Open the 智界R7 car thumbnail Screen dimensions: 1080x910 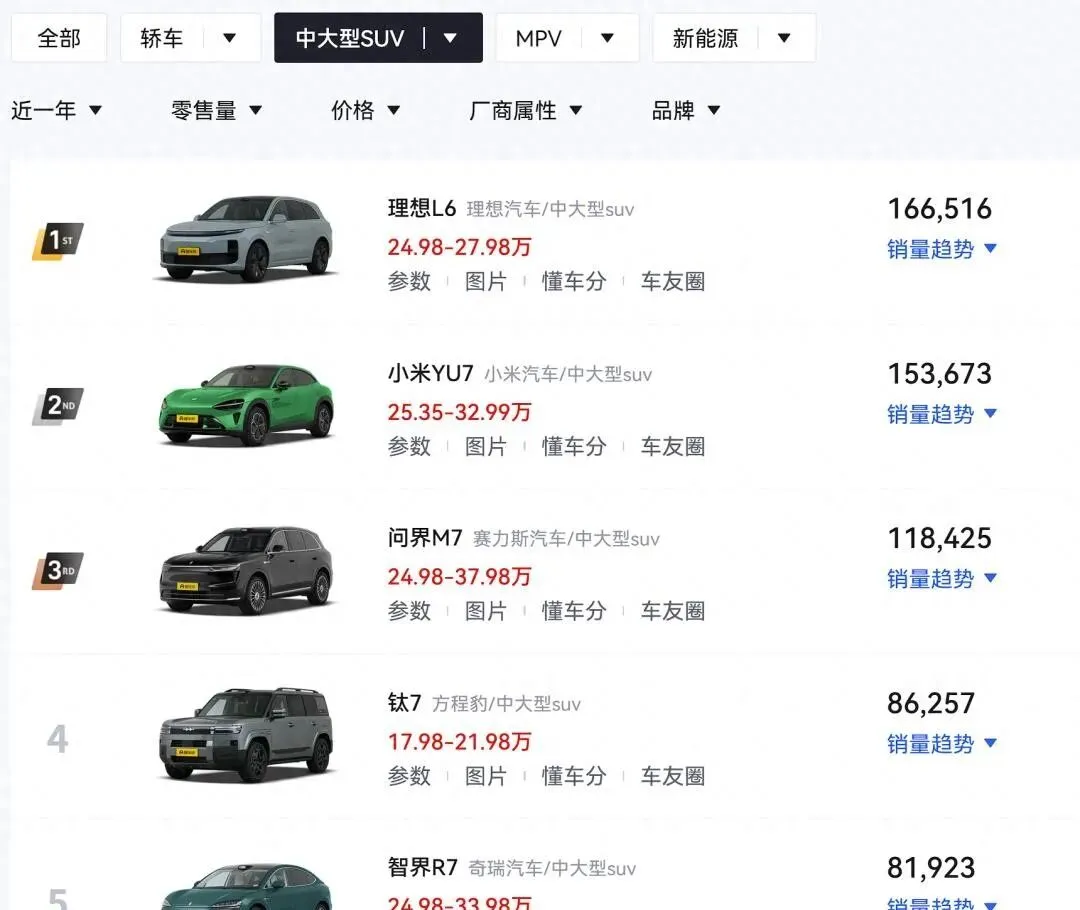pos(246,887)
